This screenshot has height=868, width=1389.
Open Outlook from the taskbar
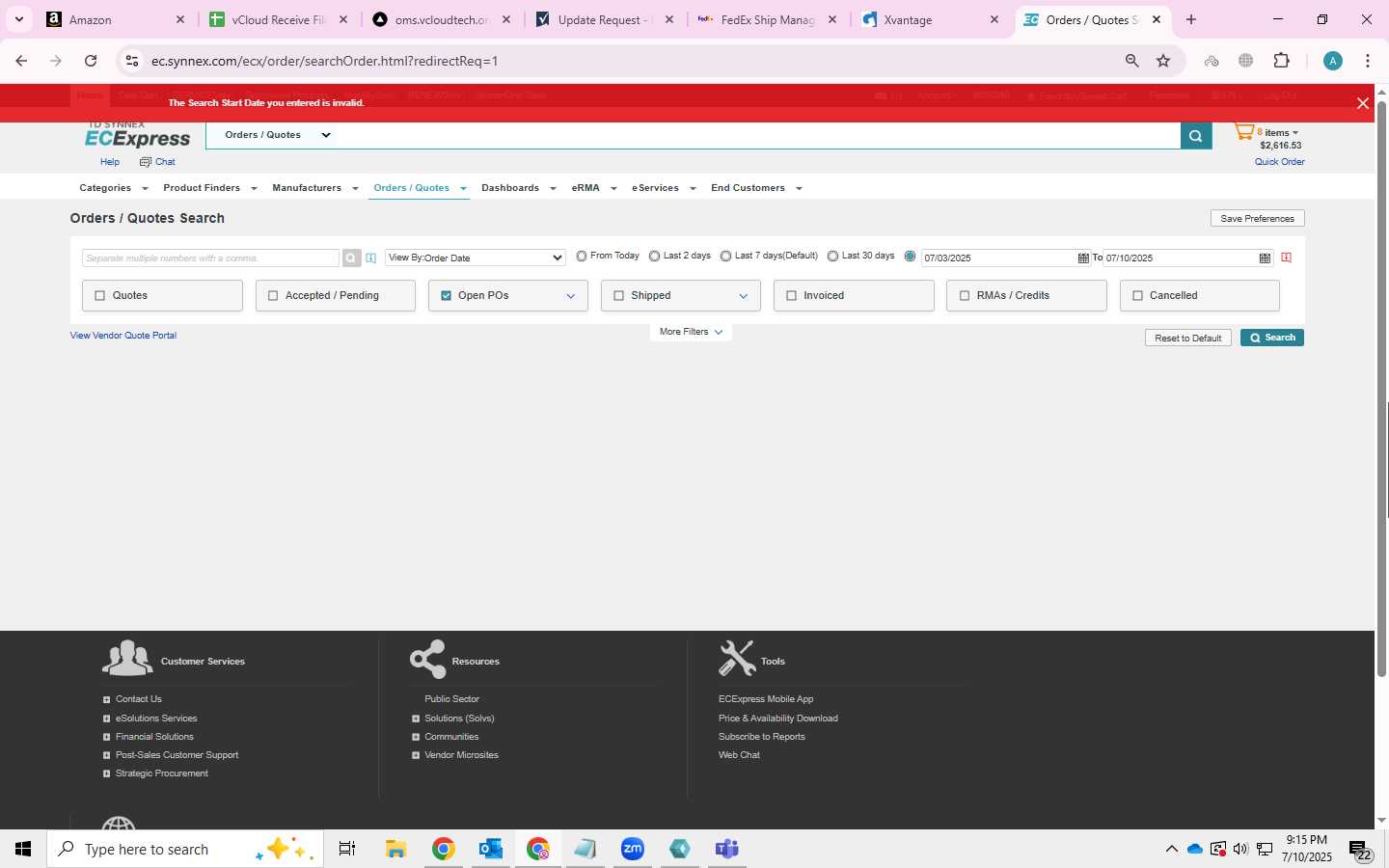pos(491,849)
